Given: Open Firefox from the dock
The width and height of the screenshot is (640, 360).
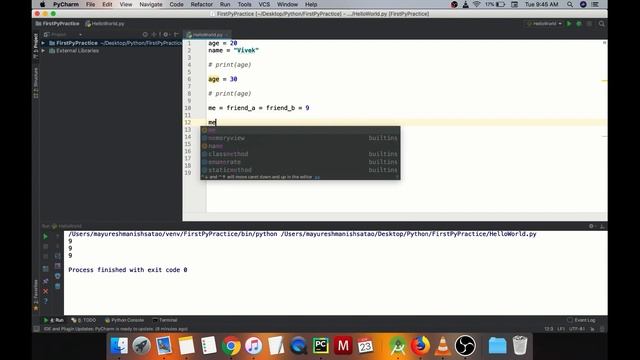Looking at the screenshot, I should (420, 346).
